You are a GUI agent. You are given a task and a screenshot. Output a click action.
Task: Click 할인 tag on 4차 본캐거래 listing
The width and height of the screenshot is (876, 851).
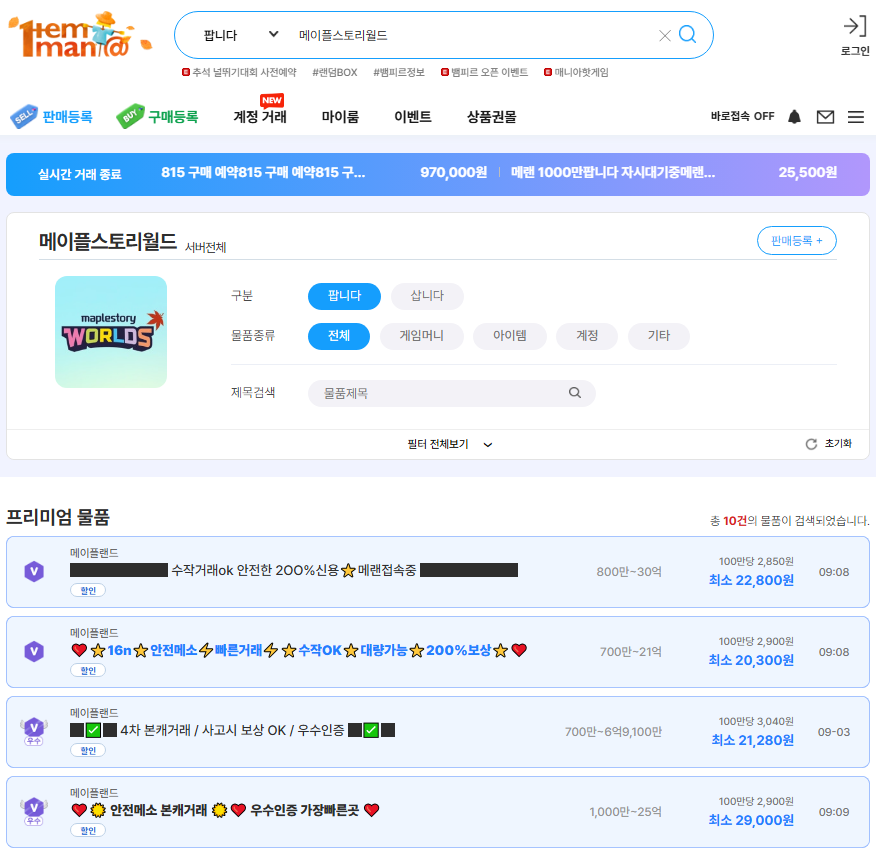[88, 750]
